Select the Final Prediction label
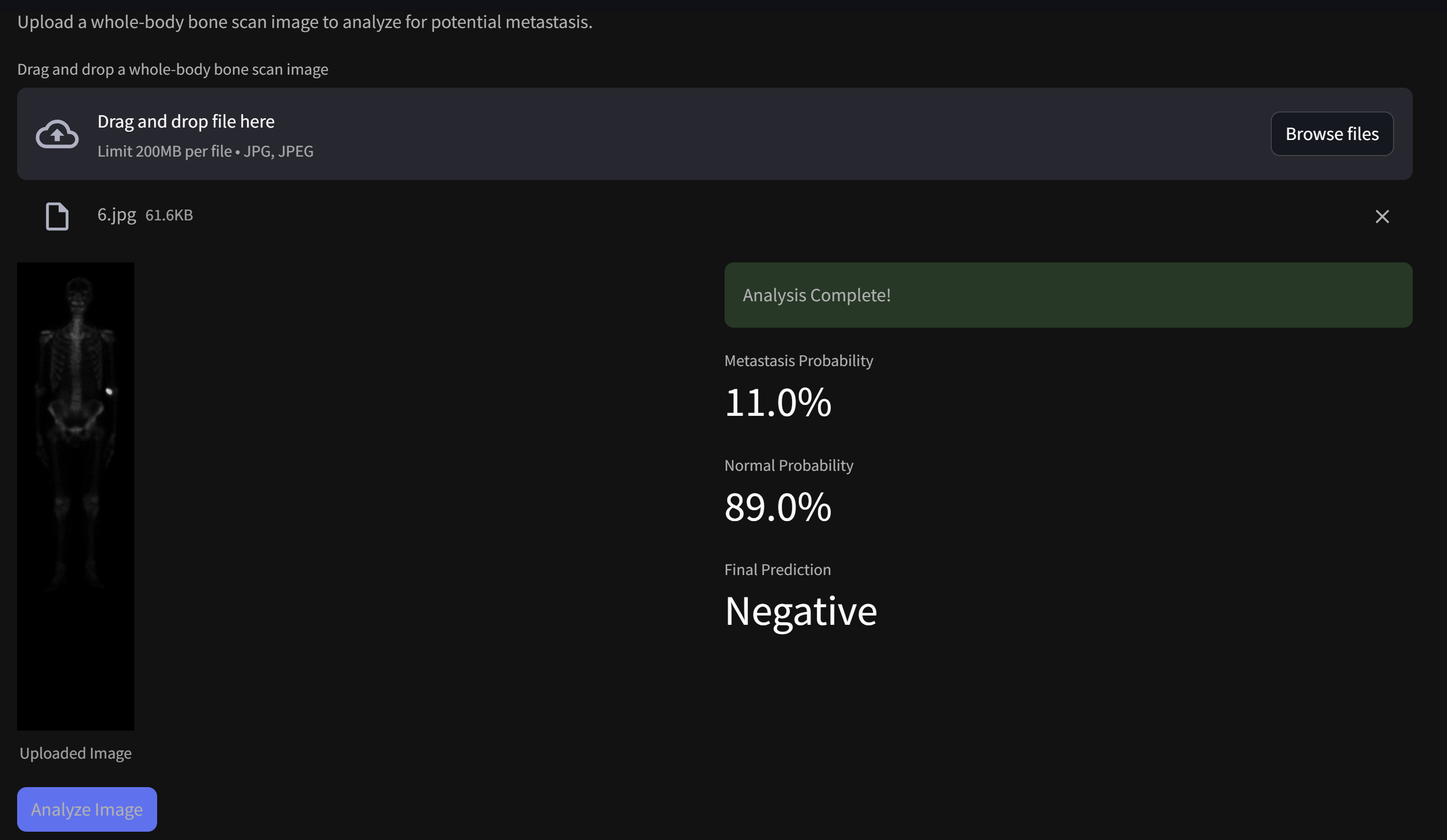 click(777, 569)
